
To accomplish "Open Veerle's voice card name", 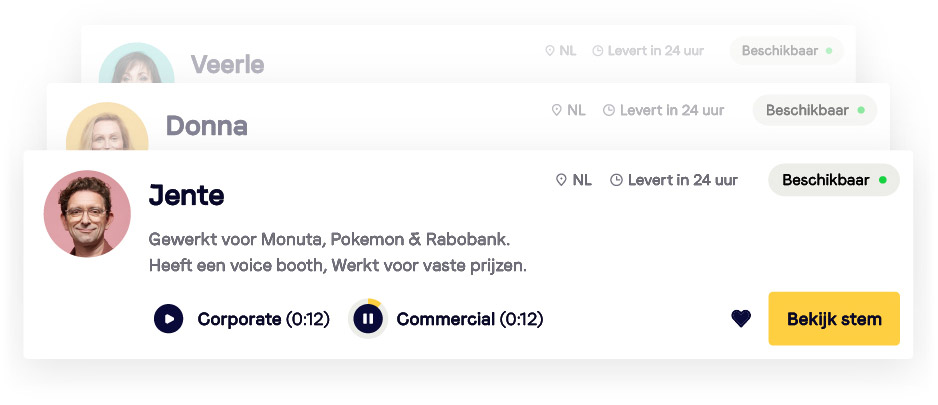I will point(227,65).
